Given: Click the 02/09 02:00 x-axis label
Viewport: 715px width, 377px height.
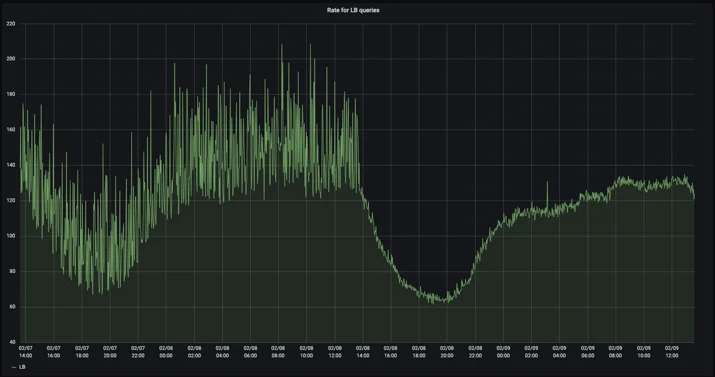Looking at the screenshot, I should pos(531,352).
